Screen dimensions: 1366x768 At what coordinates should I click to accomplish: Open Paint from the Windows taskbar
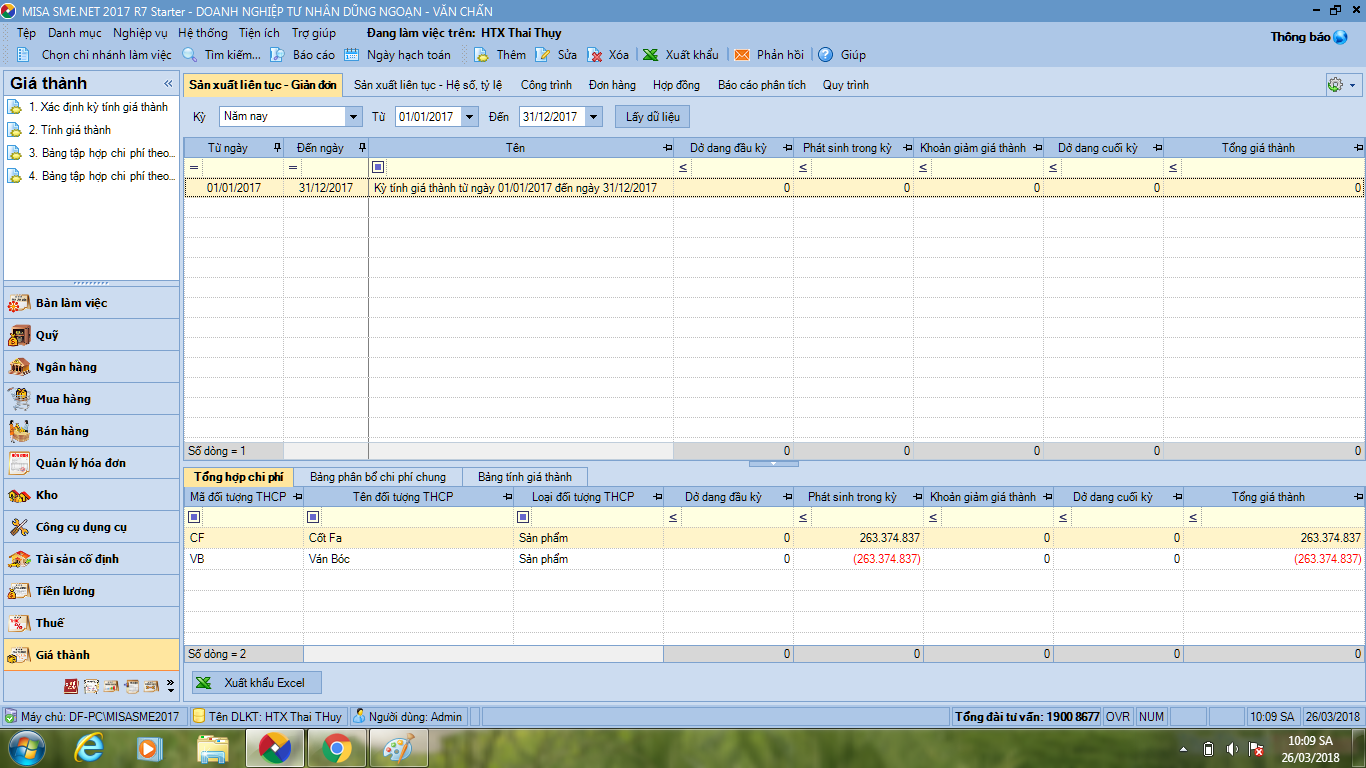coord(399,747)
